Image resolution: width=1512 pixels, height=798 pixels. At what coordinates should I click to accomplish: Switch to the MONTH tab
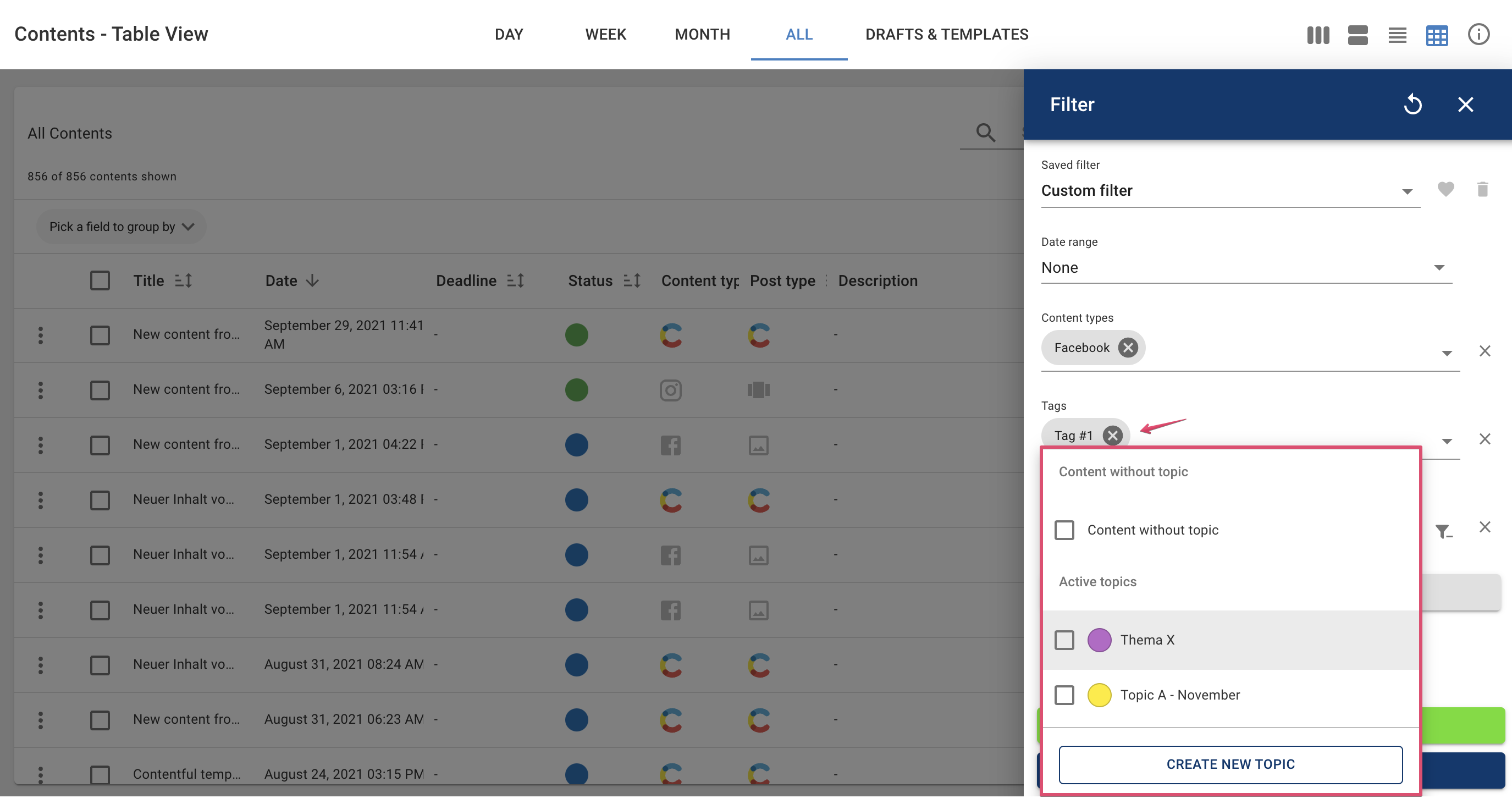coord(702,34)
